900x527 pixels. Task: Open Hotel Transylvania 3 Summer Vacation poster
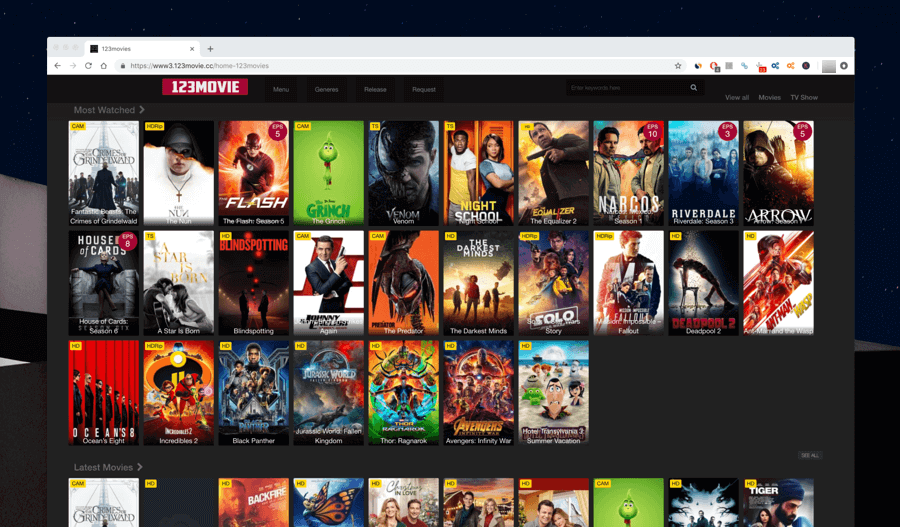(x=553, y=393)
